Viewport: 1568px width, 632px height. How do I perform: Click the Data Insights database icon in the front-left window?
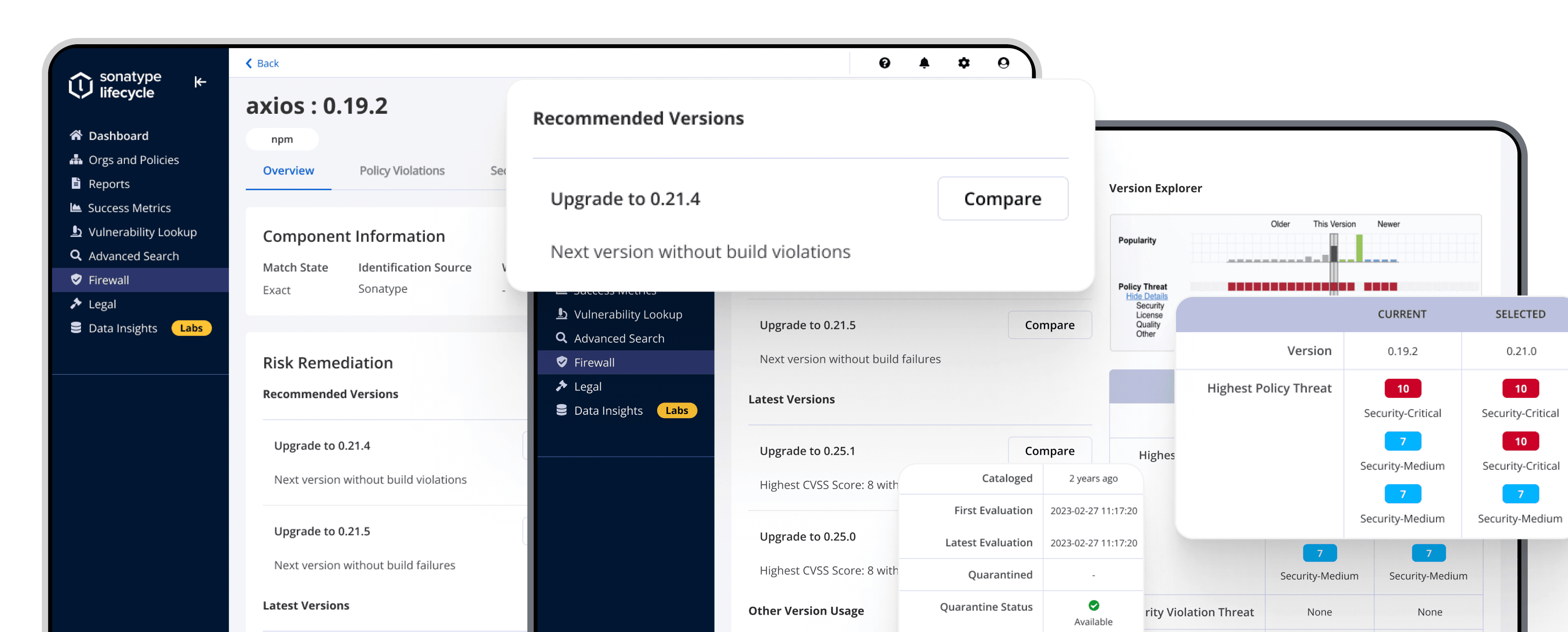(x=75, y=327)
